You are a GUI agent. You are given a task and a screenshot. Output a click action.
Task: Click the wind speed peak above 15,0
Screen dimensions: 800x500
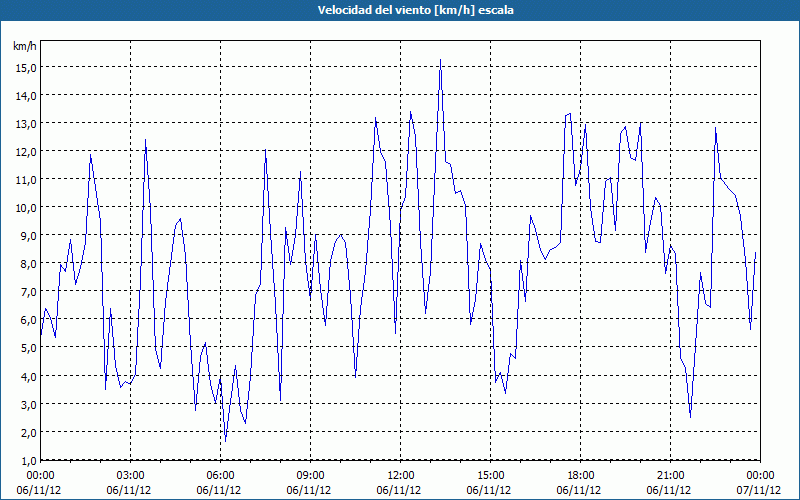tap(440, 60)
